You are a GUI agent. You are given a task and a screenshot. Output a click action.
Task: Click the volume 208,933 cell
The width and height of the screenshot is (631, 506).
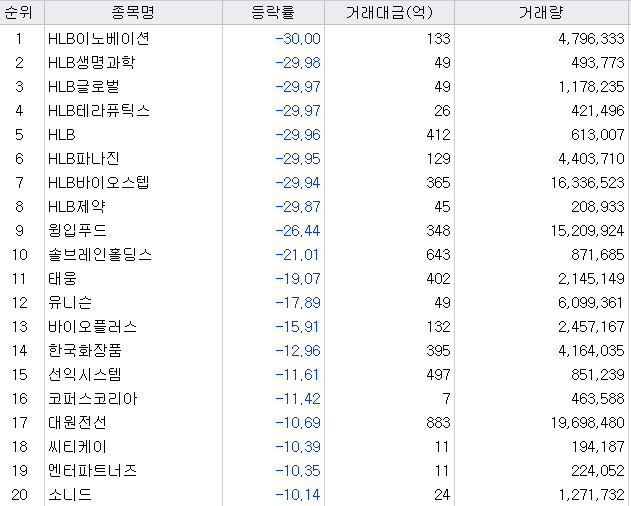598,207
